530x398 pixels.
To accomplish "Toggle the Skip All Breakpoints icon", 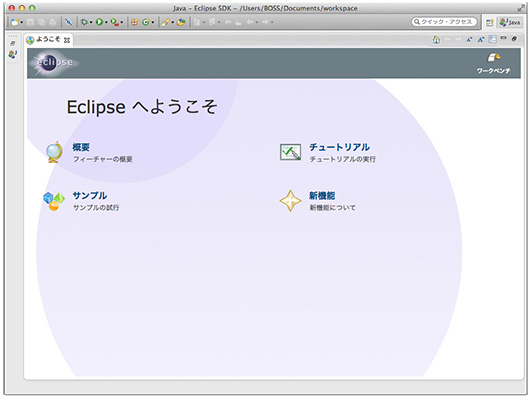I will pyautogui.click(x=69, y=22).
